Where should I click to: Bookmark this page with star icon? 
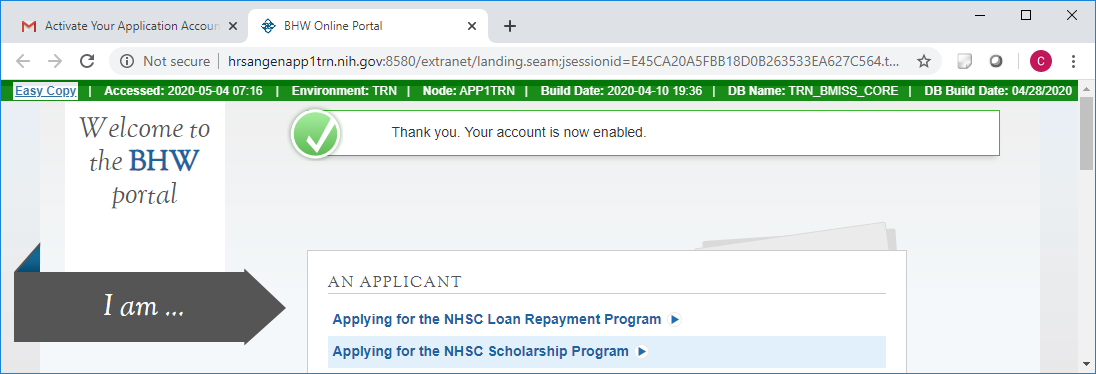pyautogui.click(x=923, y=62)
